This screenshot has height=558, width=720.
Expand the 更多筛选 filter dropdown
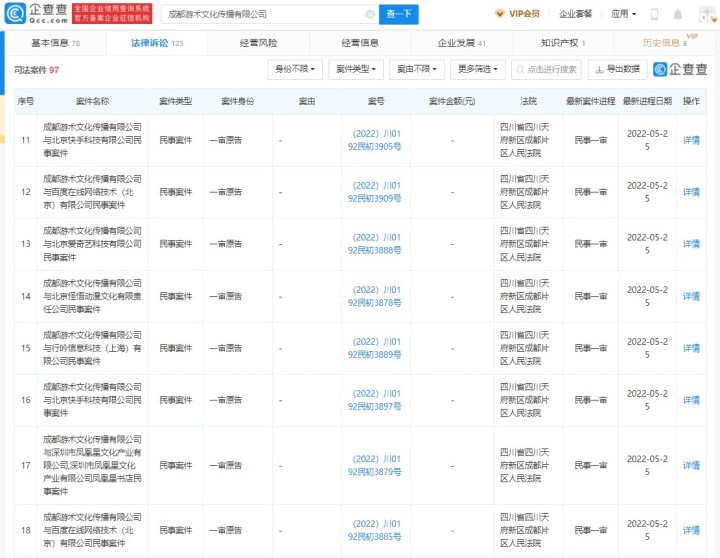point(478,69)
